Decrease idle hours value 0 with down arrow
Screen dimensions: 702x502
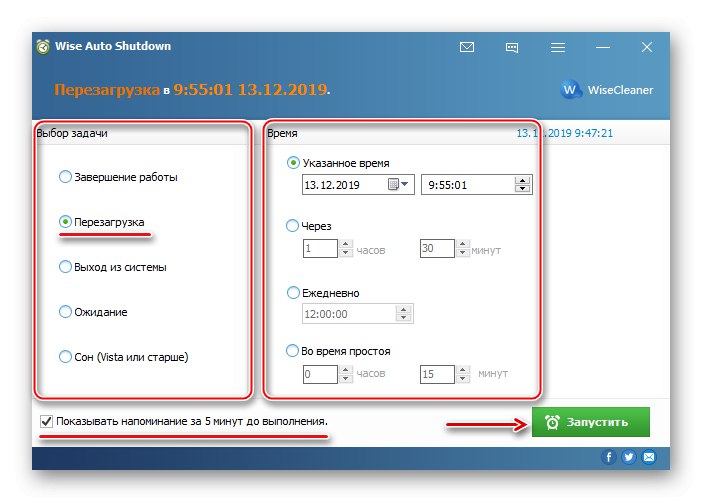(x=345, y=378)
